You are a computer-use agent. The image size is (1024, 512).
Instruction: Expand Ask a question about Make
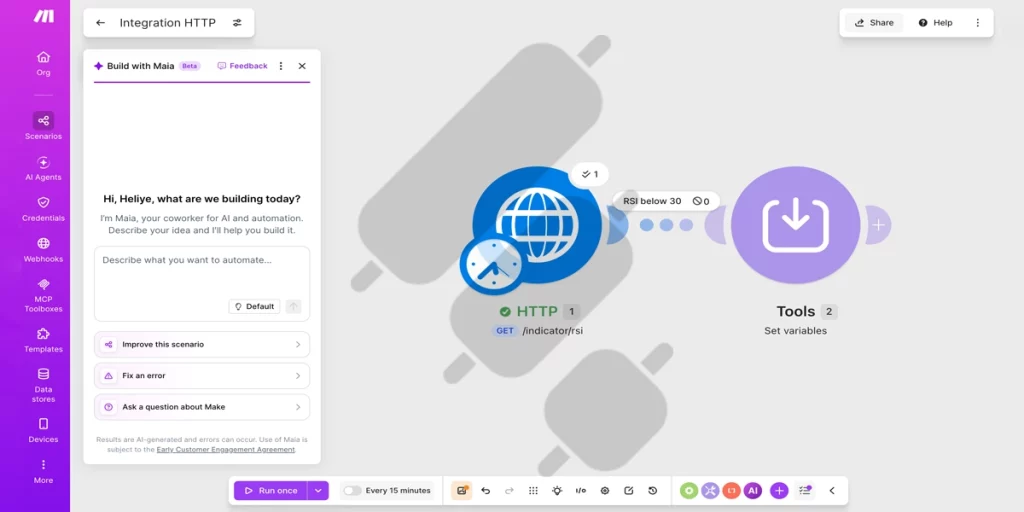point(202,407)
